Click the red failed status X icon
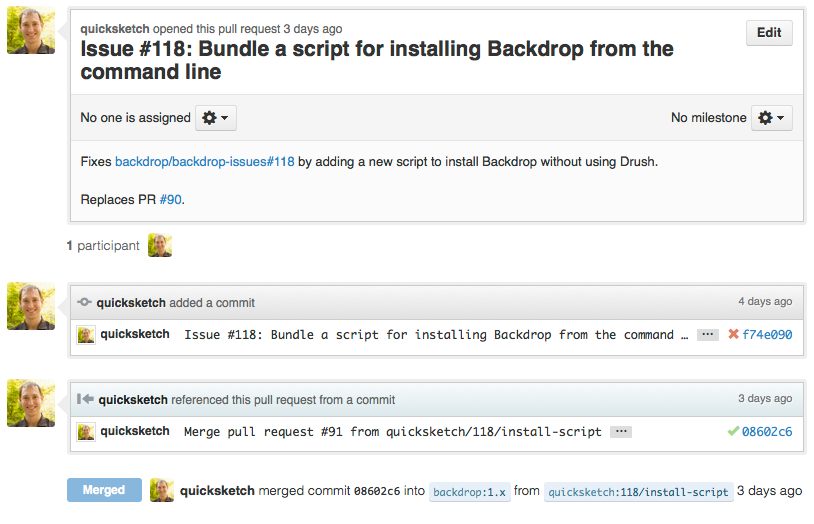This screenshot has width=814, height=524. 733,334
